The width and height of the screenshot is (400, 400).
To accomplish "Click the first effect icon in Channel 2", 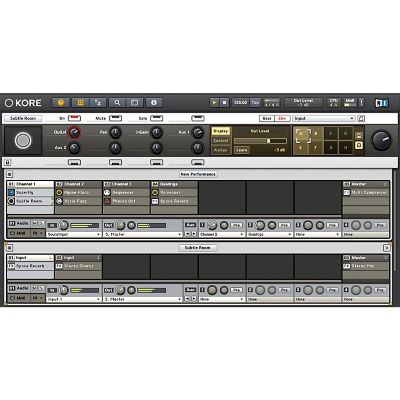I will click(59, 193).
